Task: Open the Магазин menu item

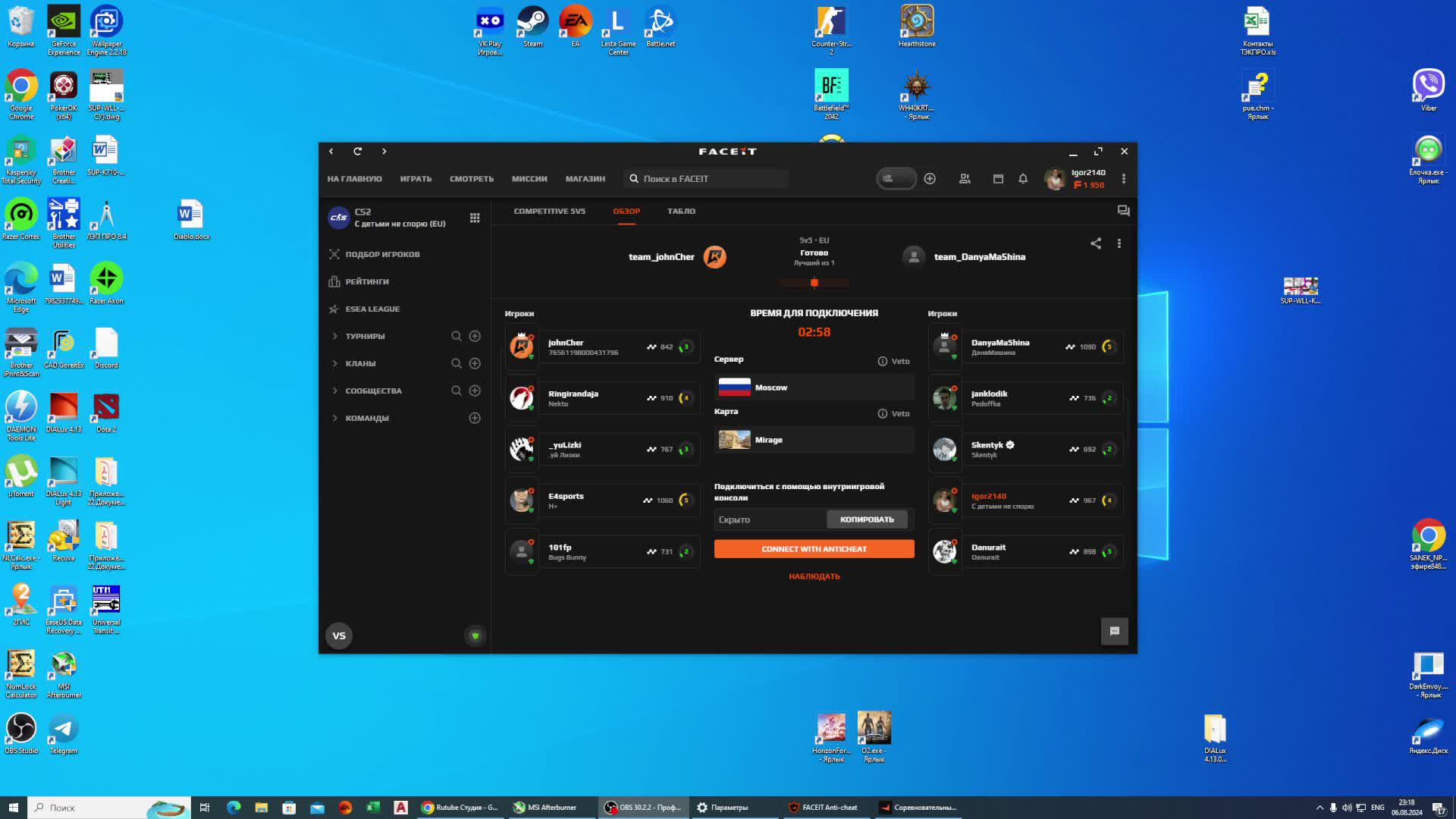Action: click(x=585, y=179)
